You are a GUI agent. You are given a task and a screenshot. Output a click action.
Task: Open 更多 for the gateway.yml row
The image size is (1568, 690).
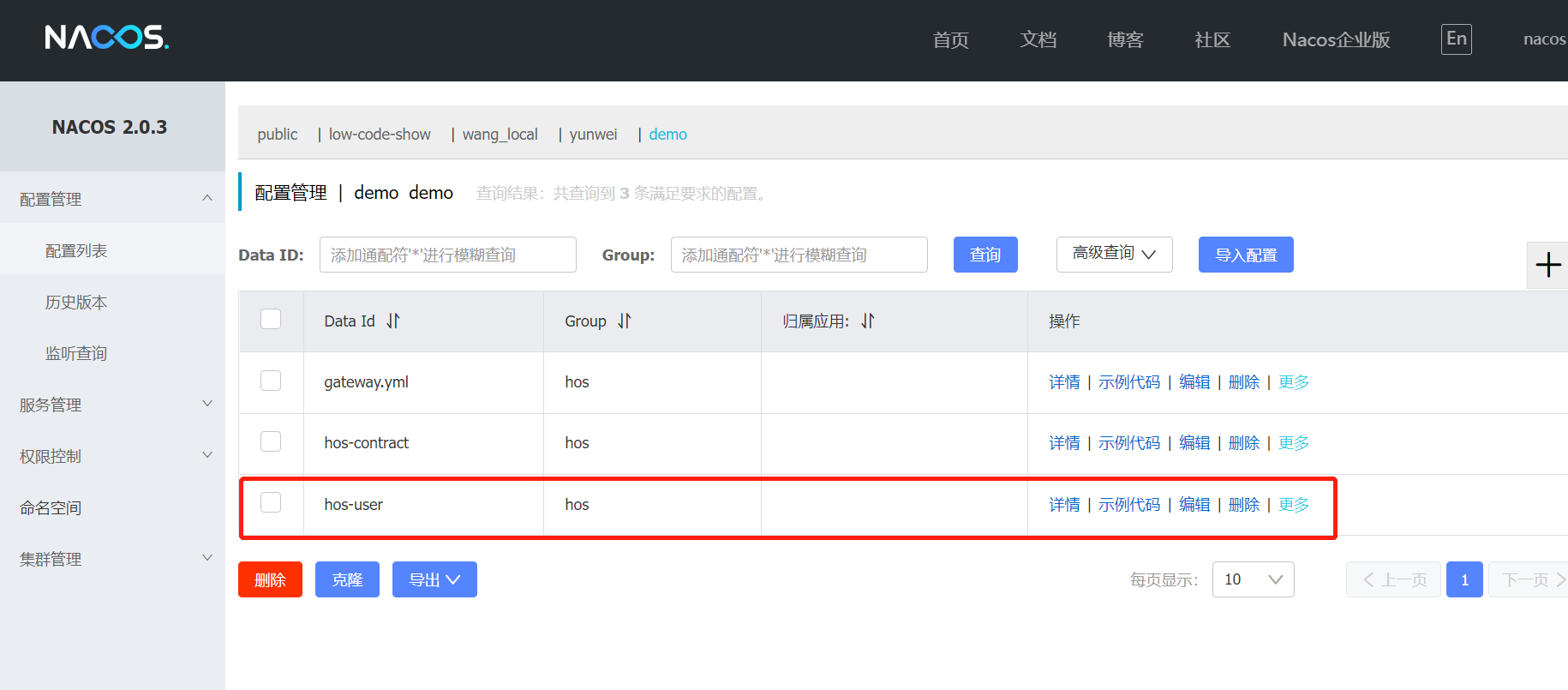[x=1294, y=382]
